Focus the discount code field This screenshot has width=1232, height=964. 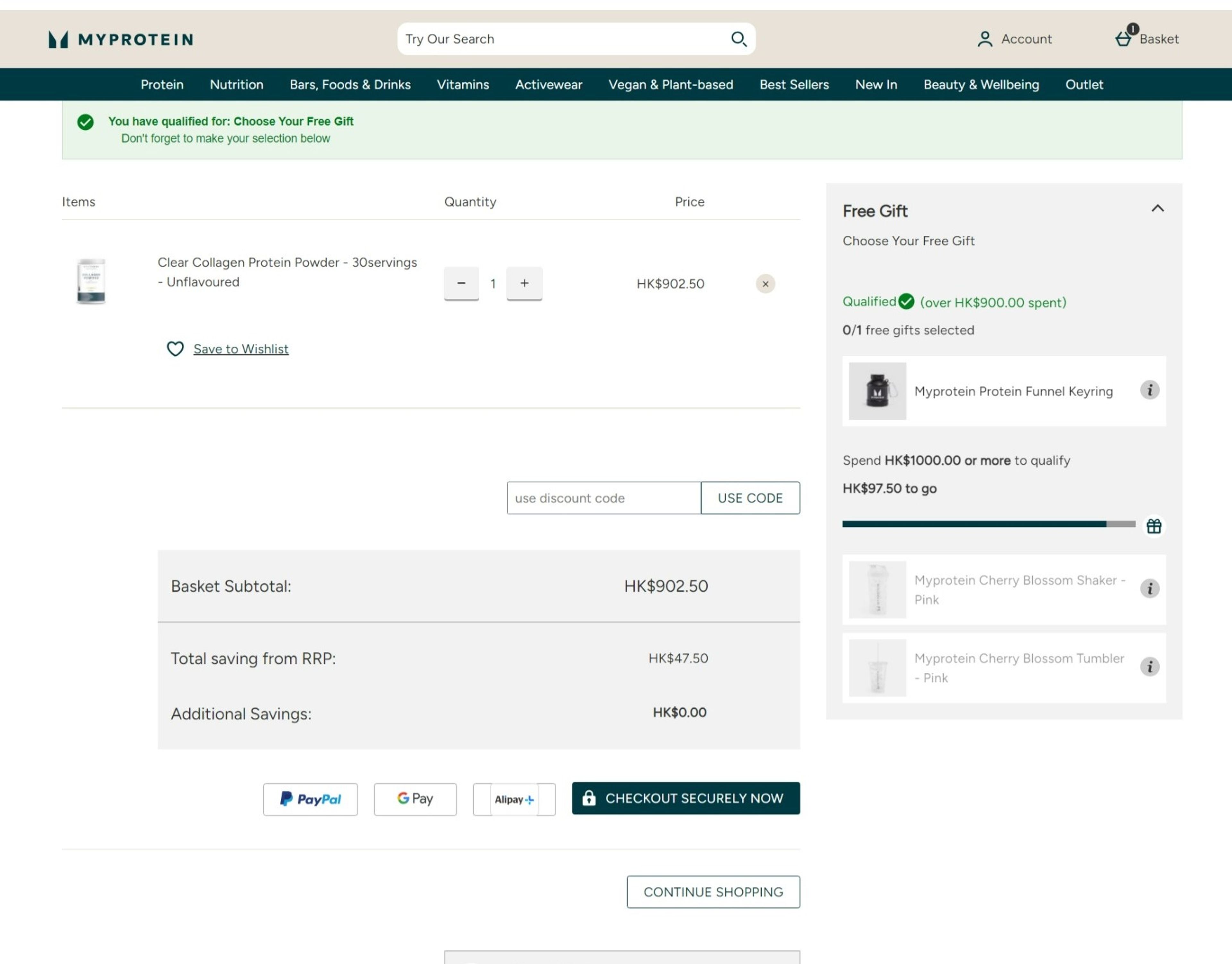603,498
